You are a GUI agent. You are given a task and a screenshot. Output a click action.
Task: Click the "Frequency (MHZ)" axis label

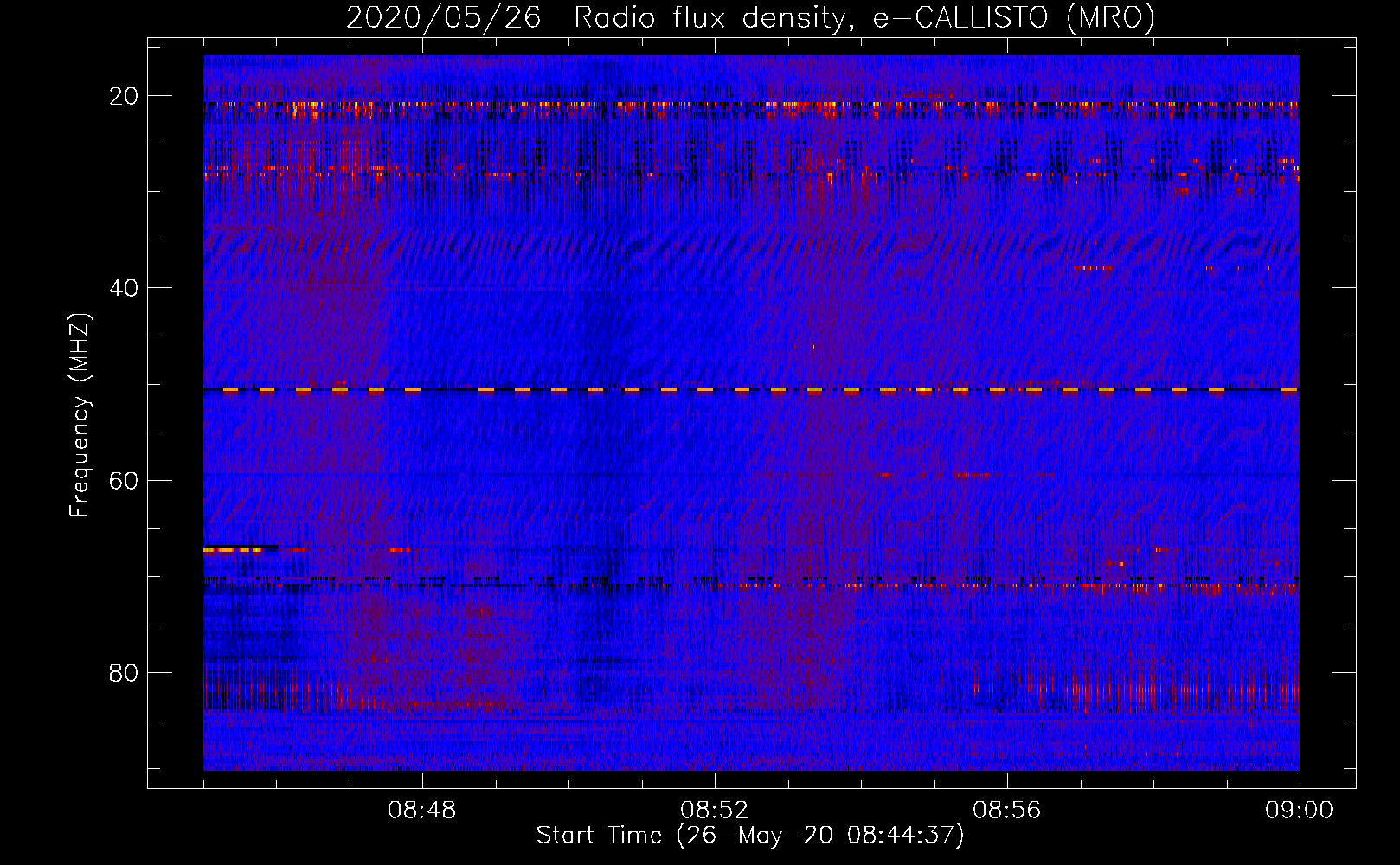coord(80,415)
